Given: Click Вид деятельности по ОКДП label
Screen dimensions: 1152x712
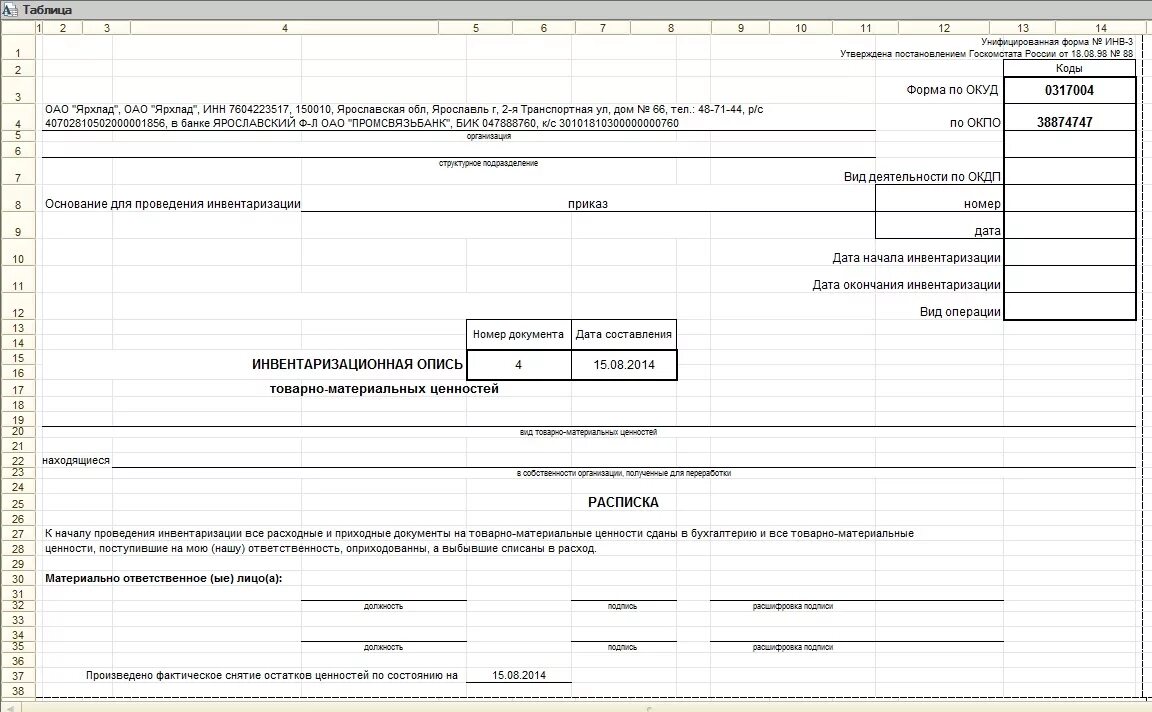Looking at the screenshot, I should pyautogui.click(x=922, y=177).
